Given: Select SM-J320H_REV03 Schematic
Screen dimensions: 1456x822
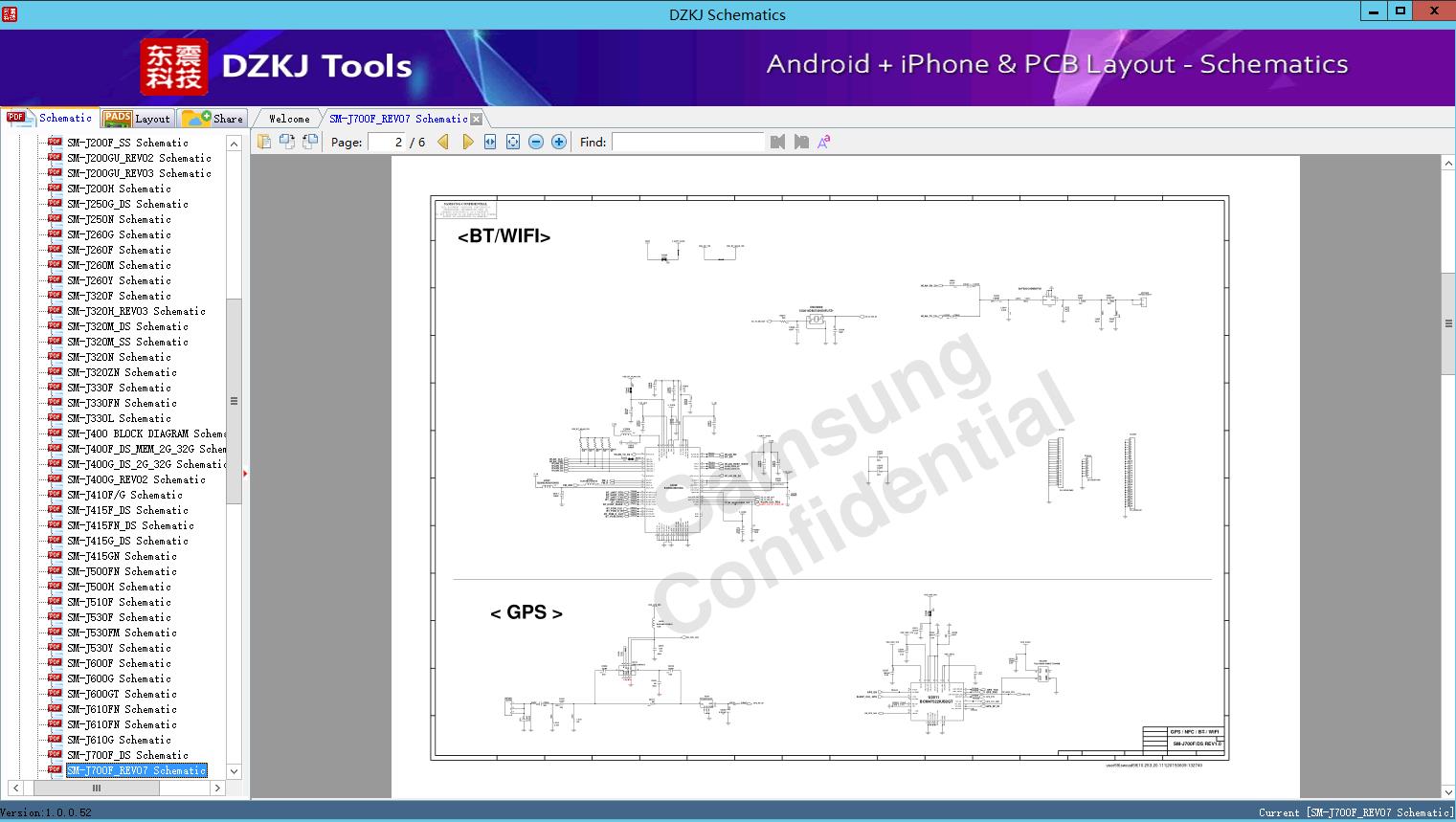Looking at the screenshot, I should point(136,311).
